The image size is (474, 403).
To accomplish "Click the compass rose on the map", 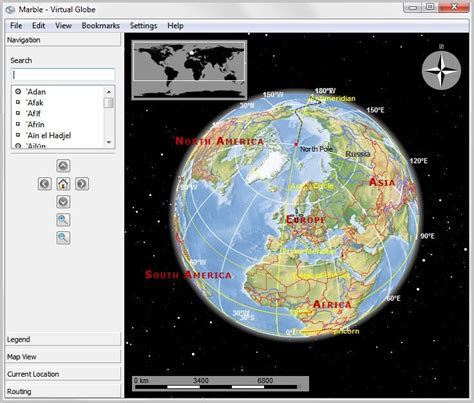I will tap(441, 70).
